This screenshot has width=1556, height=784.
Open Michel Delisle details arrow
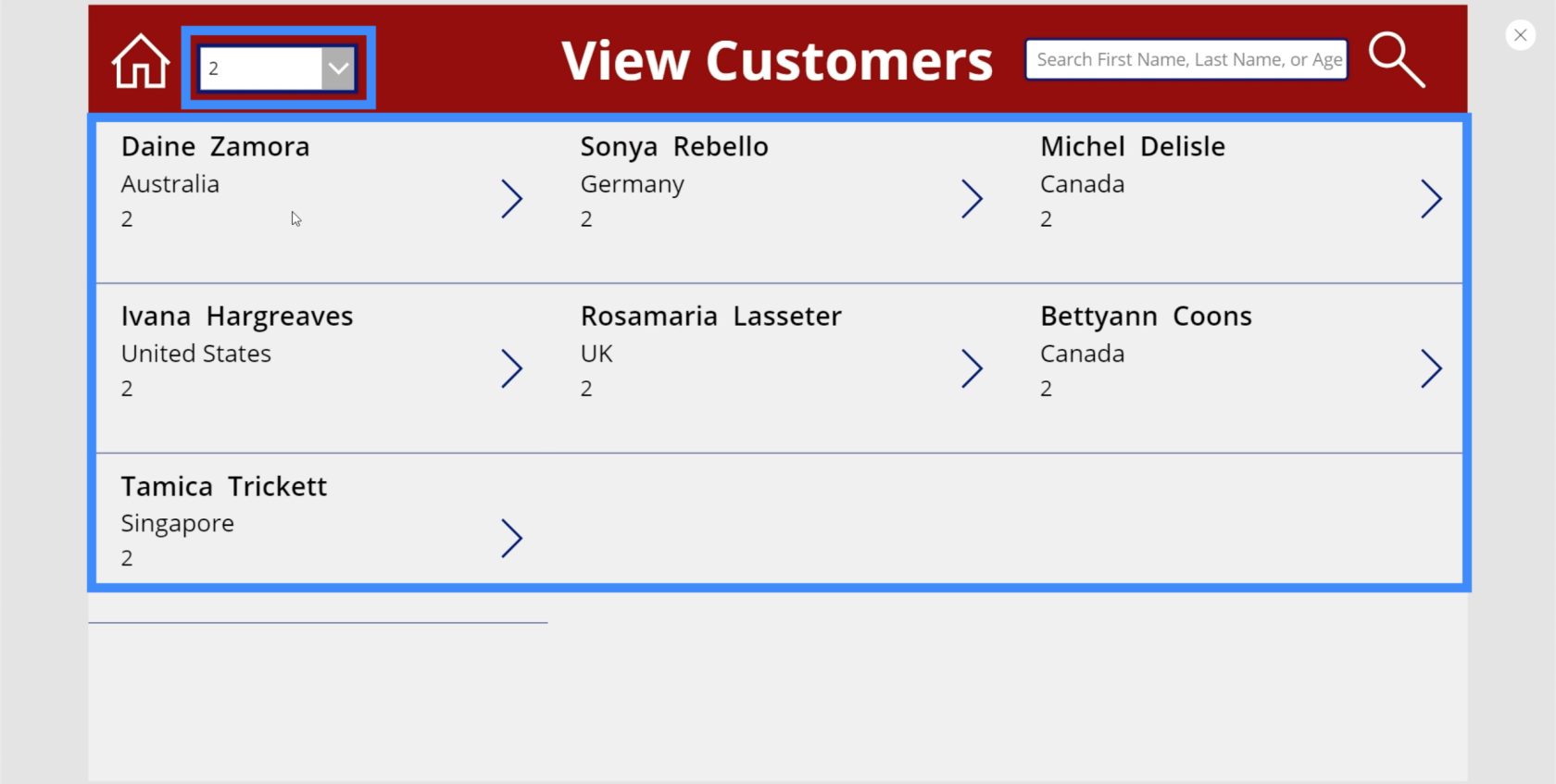click(x=1431, y=199)
